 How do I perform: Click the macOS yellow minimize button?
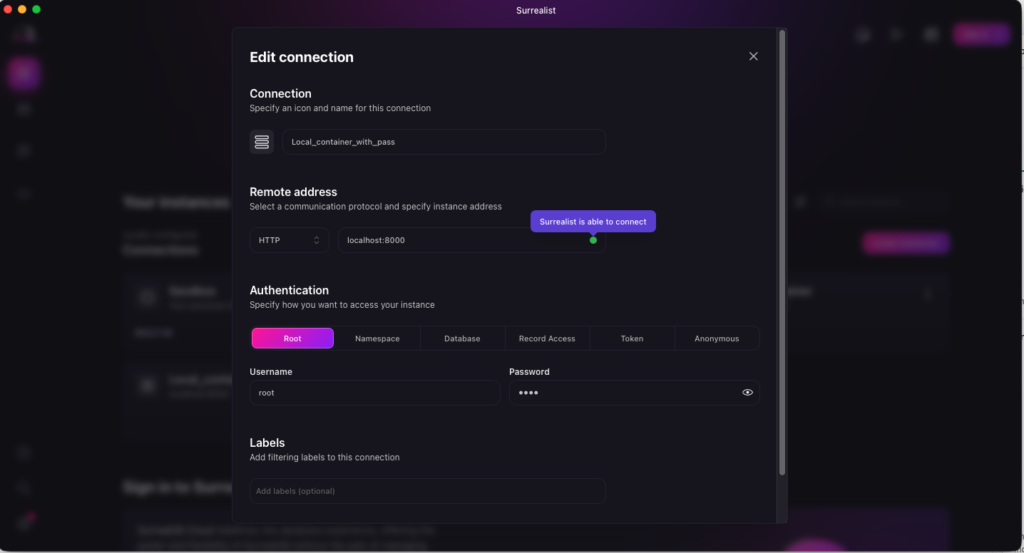22,9
